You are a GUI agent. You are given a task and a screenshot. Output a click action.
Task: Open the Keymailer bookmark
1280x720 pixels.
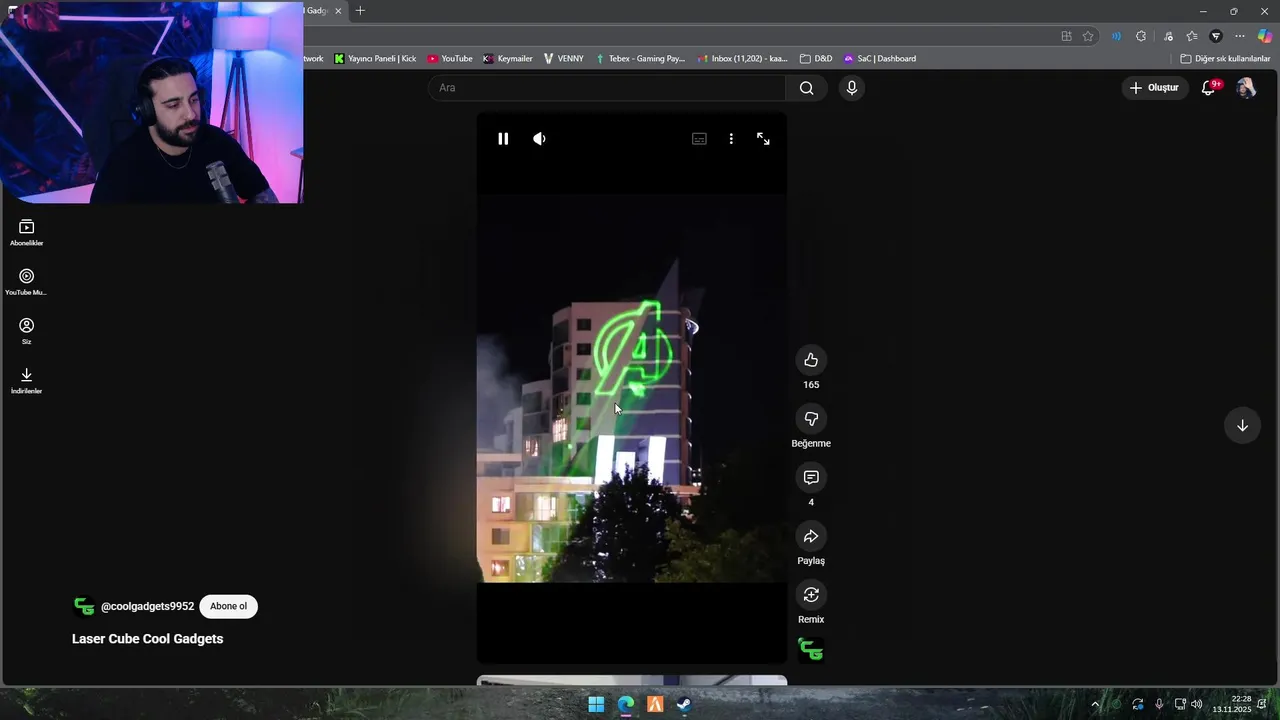point(508,58)
